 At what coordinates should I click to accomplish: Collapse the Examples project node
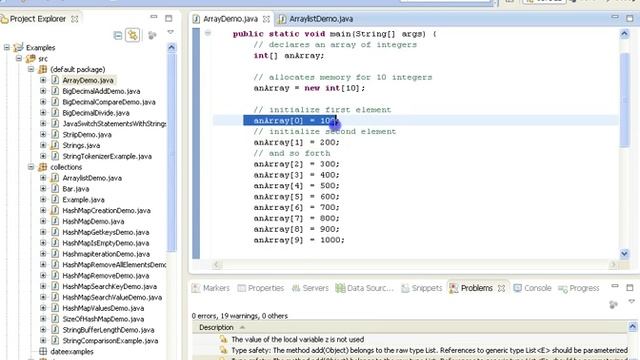tap(7, 47)
